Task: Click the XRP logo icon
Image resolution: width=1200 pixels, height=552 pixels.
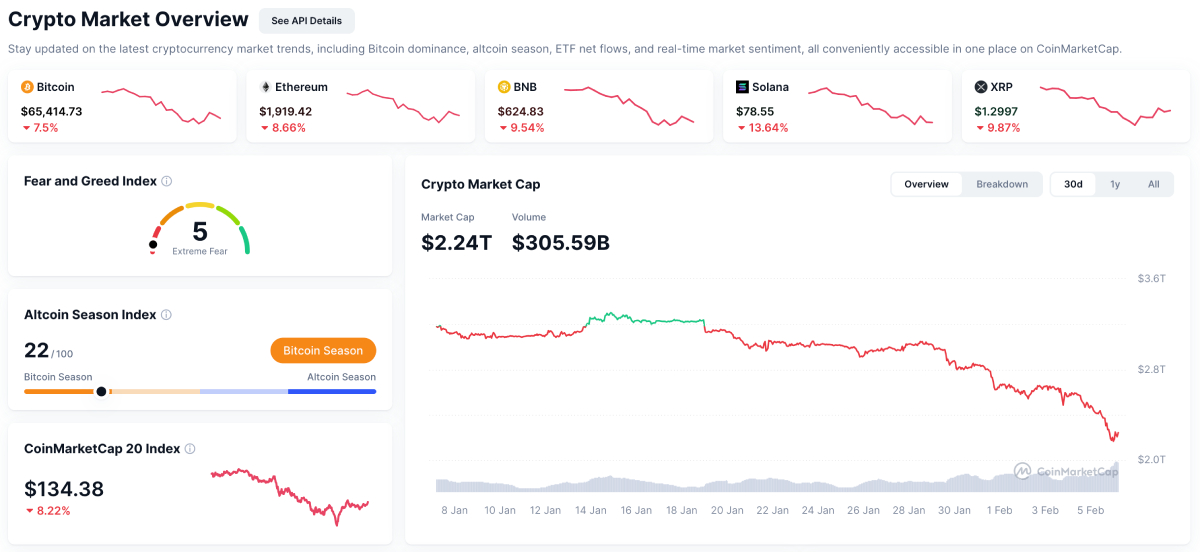Action: [x=980, y=87]
